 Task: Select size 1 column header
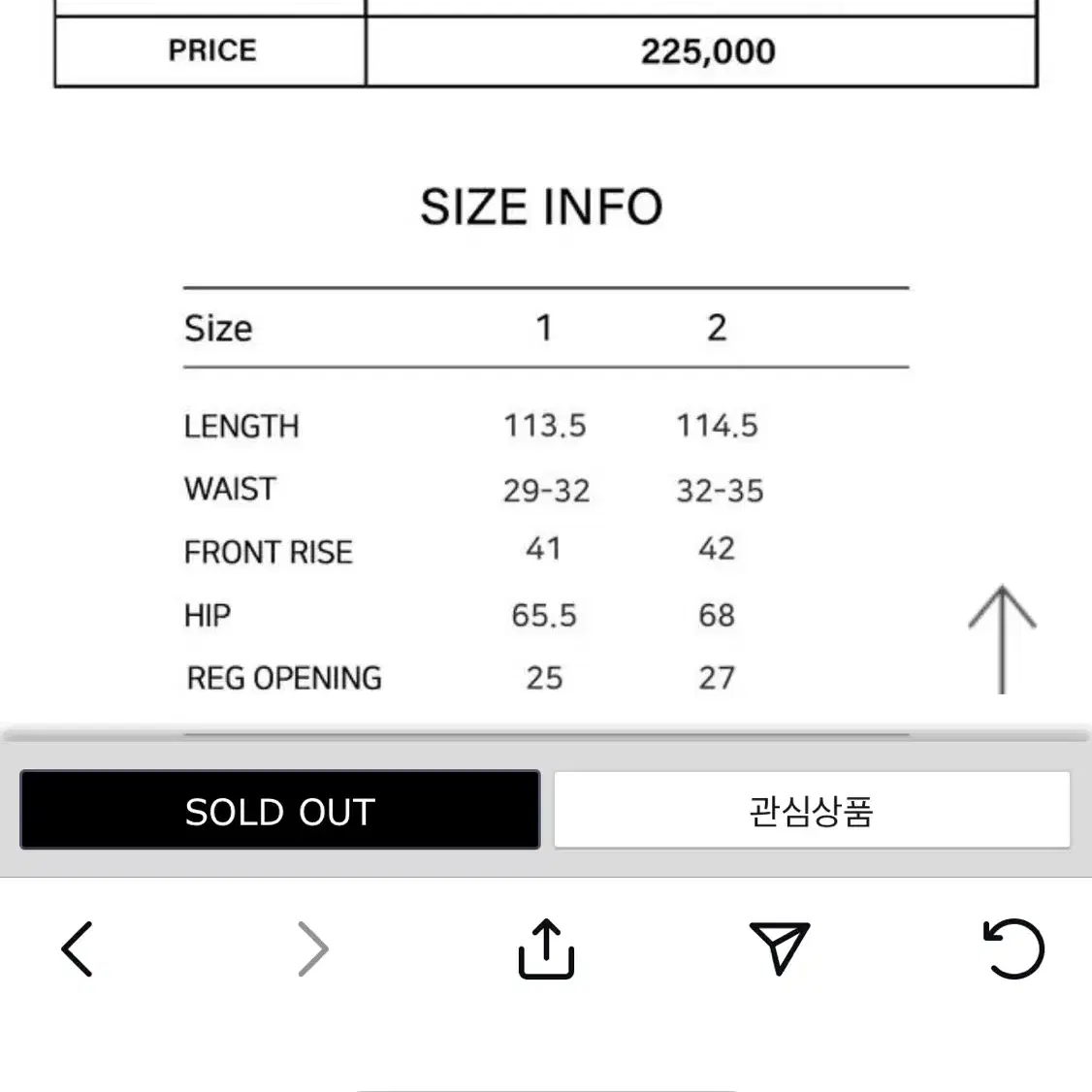545,328
